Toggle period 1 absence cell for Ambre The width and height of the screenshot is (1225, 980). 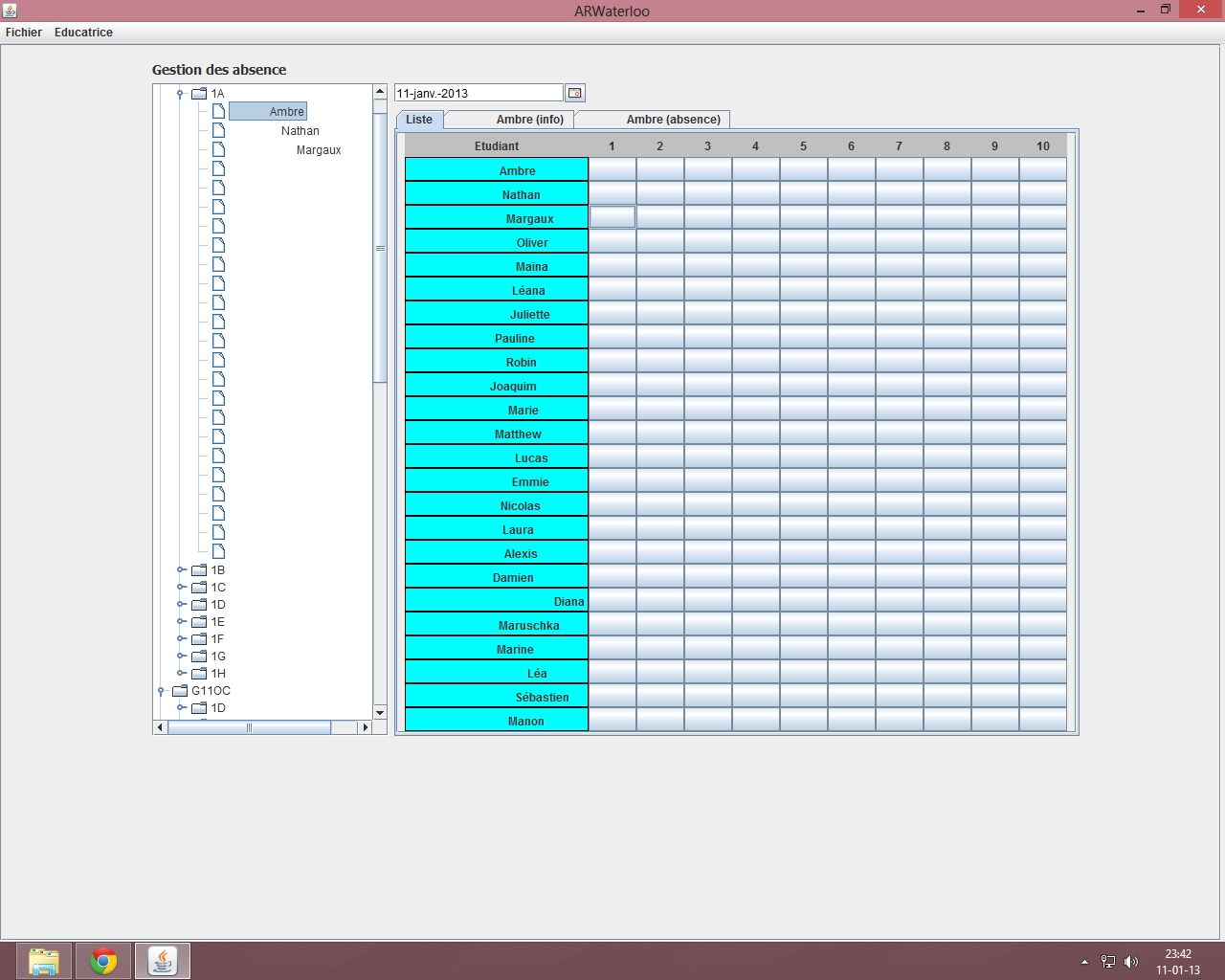click(x=612, y=170)
